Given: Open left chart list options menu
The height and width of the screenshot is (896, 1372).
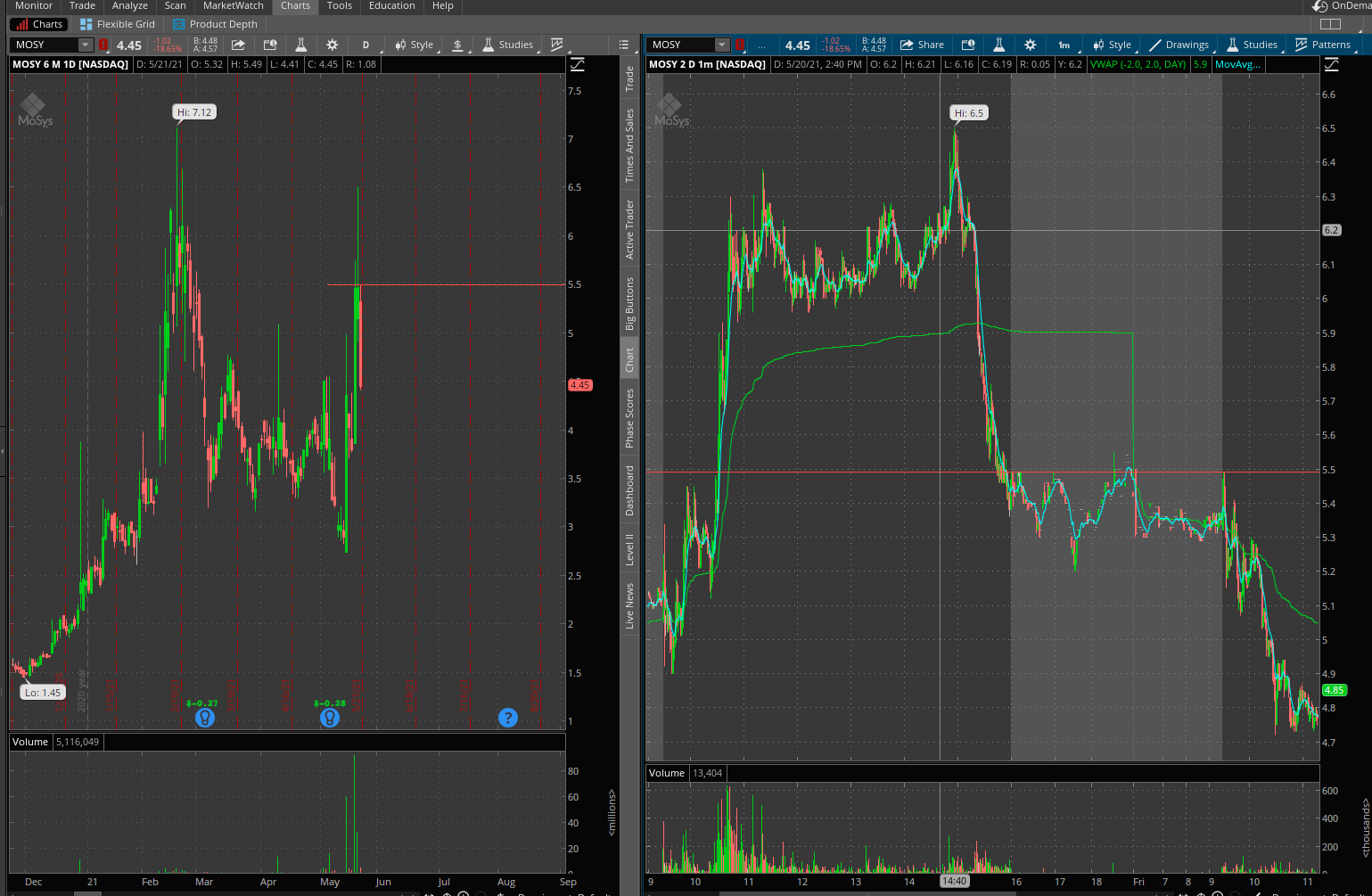Looking at the screenshot, I should [625, 45].
